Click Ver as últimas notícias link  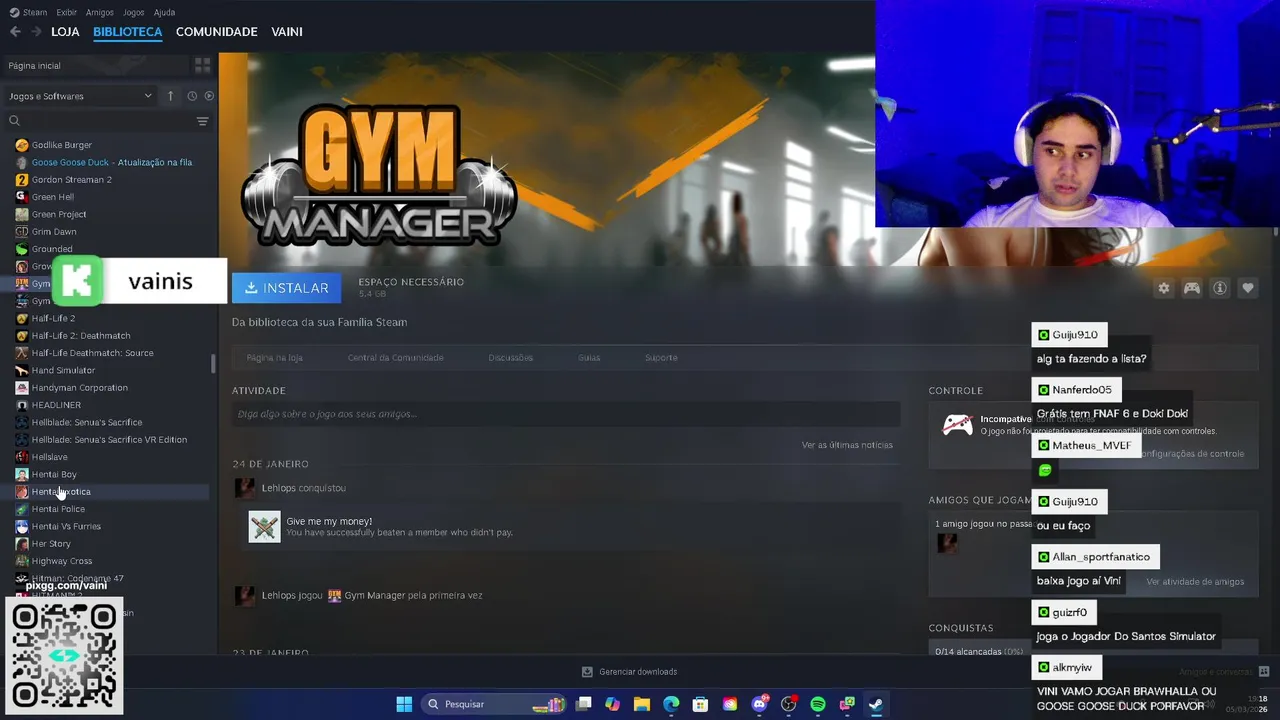[x=847, y=445]
